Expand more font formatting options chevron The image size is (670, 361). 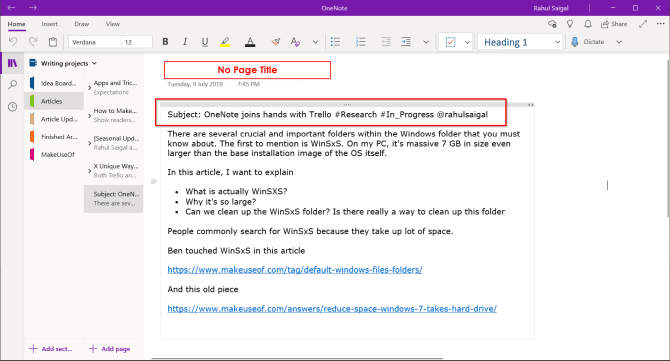point(315,42)
